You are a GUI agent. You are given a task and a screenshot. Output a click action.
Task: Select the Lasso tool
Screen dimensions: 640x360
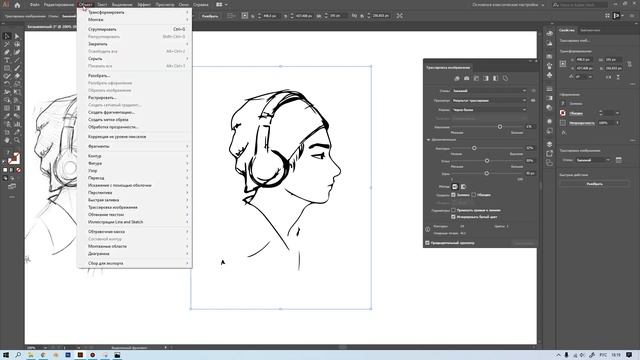[17, 44]
